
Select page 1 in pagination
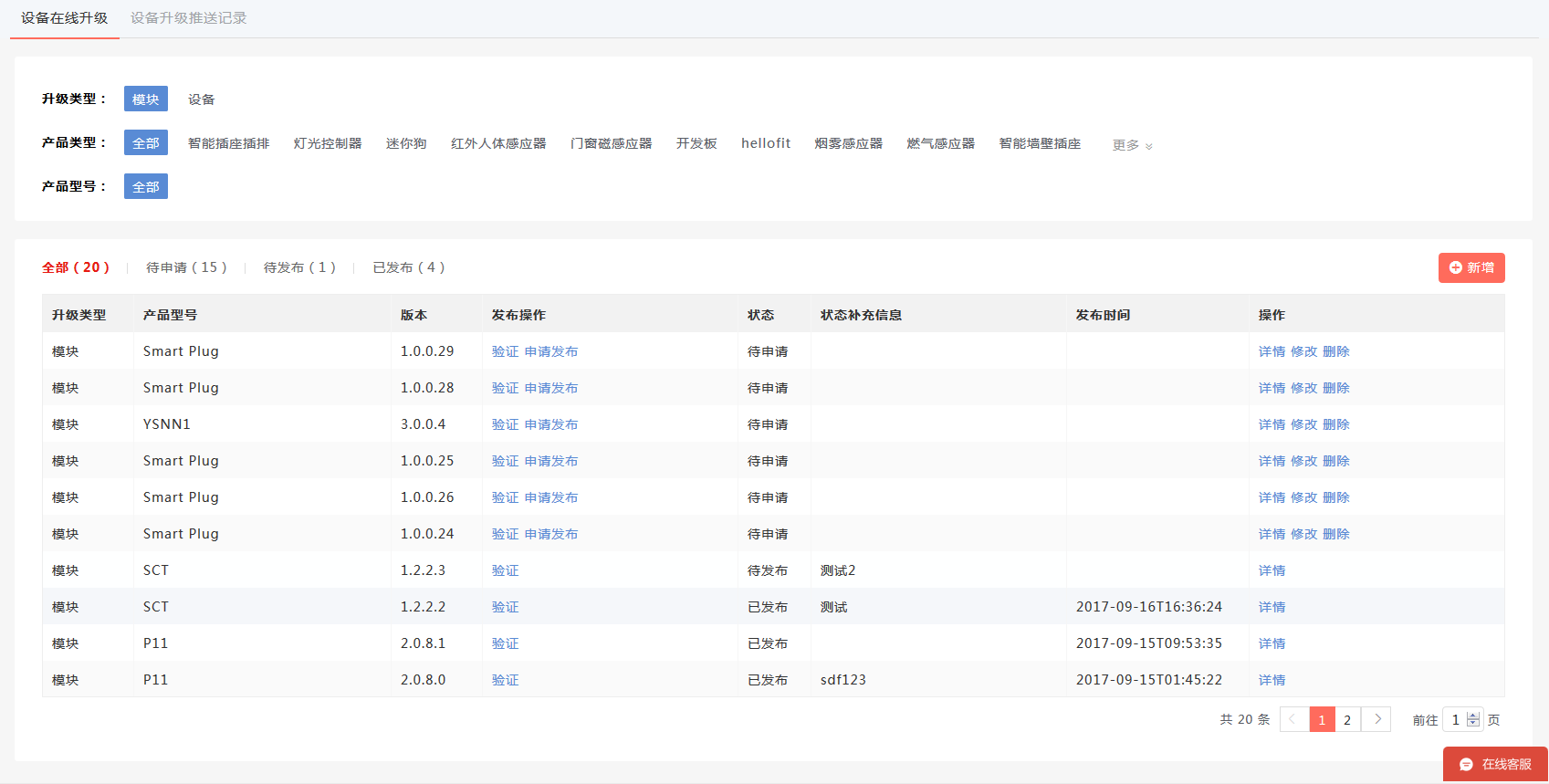coord(1322,719)
